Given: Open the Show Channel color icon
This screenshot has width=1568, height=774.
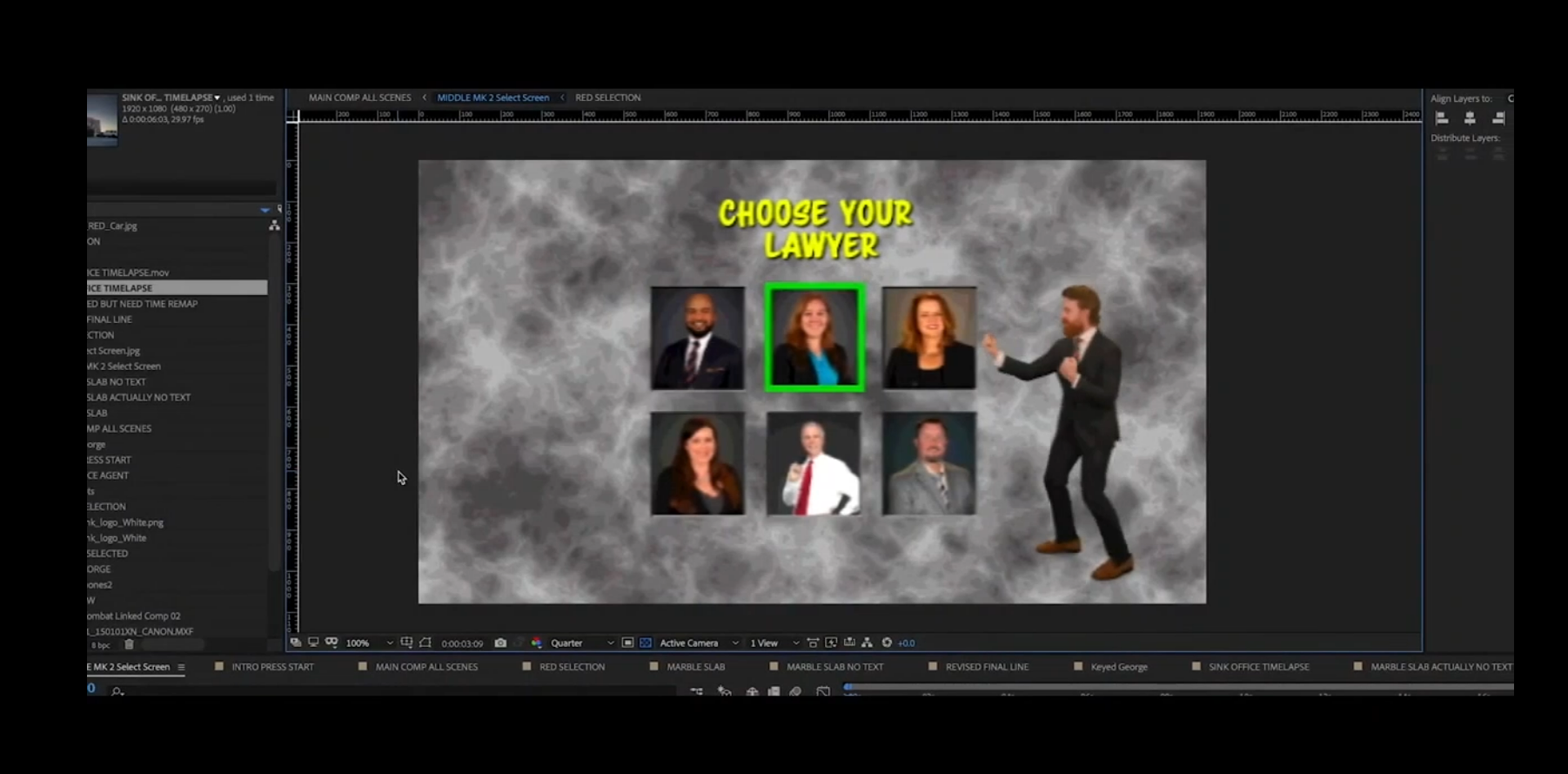Looking at the screenshot, I should [x=536, y=643].
